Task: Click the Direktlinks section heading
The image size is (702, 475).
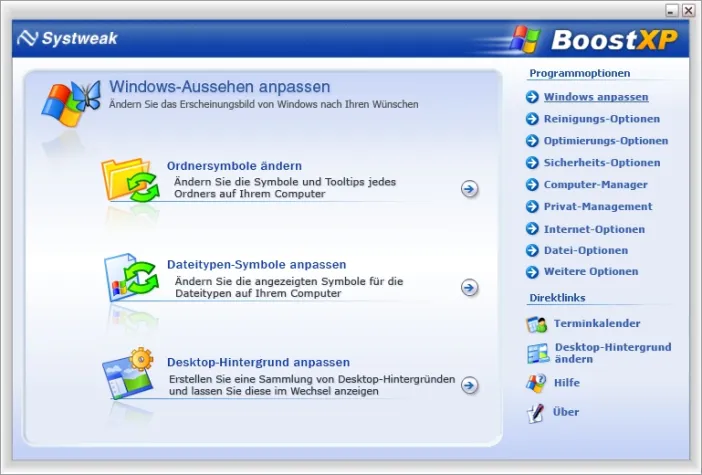Action: [x=557, y=298]
